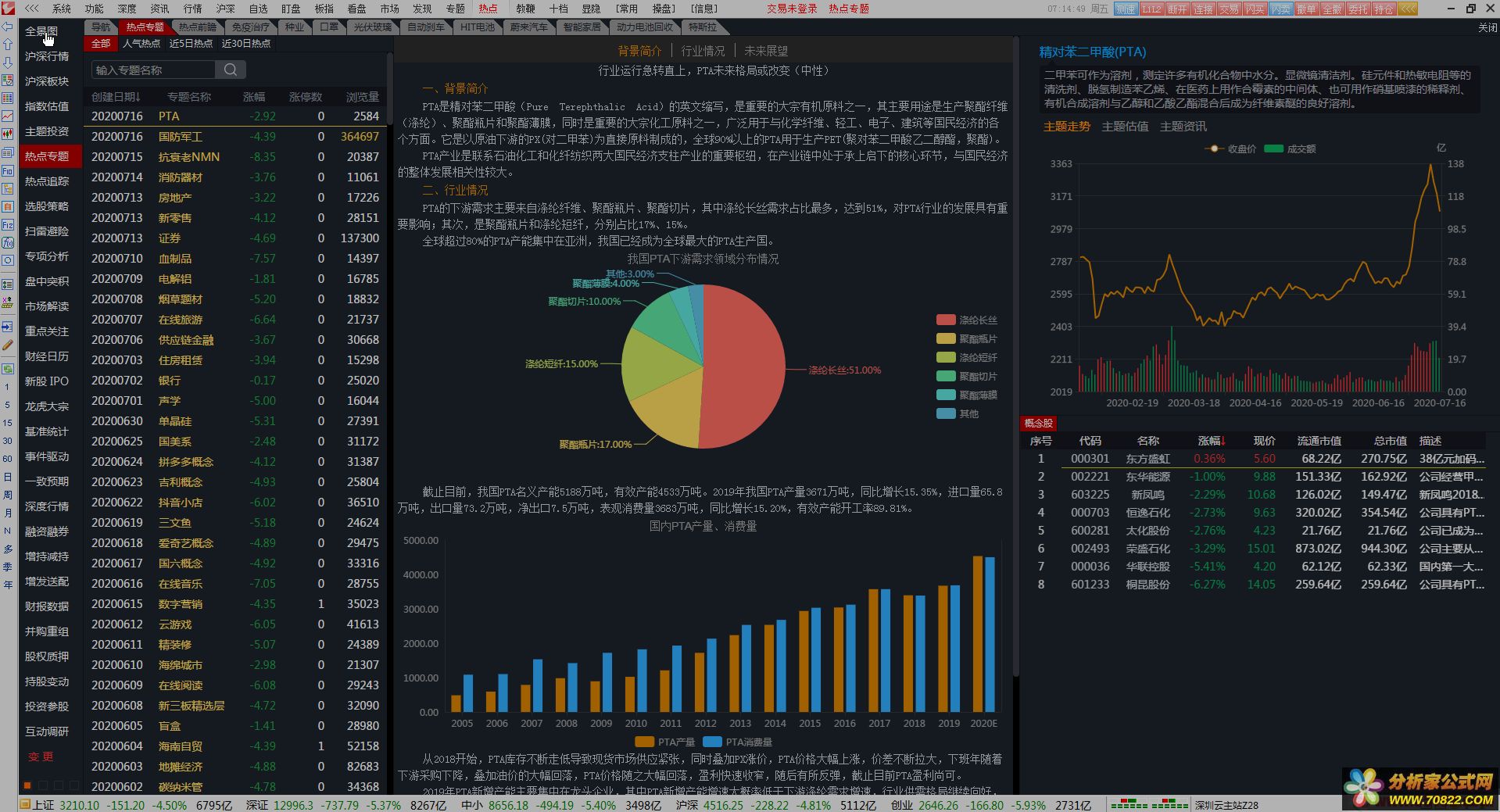Click the down arrow icon in left strip
The image size is (1500, 812).
click(8, 63)
